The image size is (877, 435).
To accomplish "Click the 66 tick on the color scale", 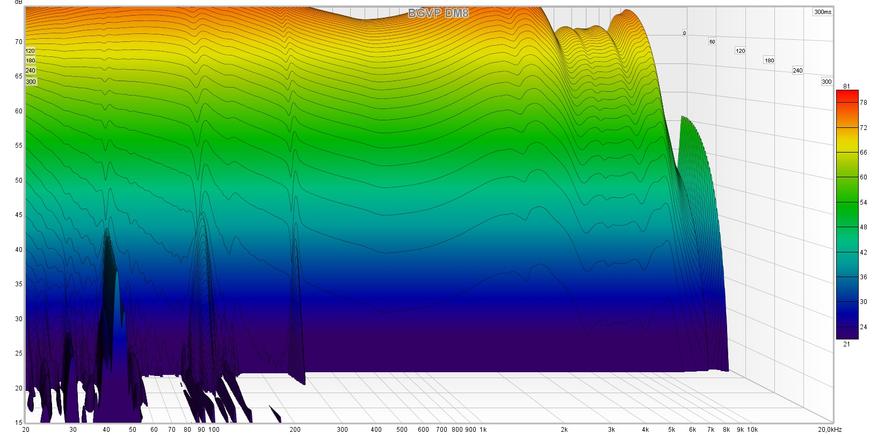I will (864, 152).
